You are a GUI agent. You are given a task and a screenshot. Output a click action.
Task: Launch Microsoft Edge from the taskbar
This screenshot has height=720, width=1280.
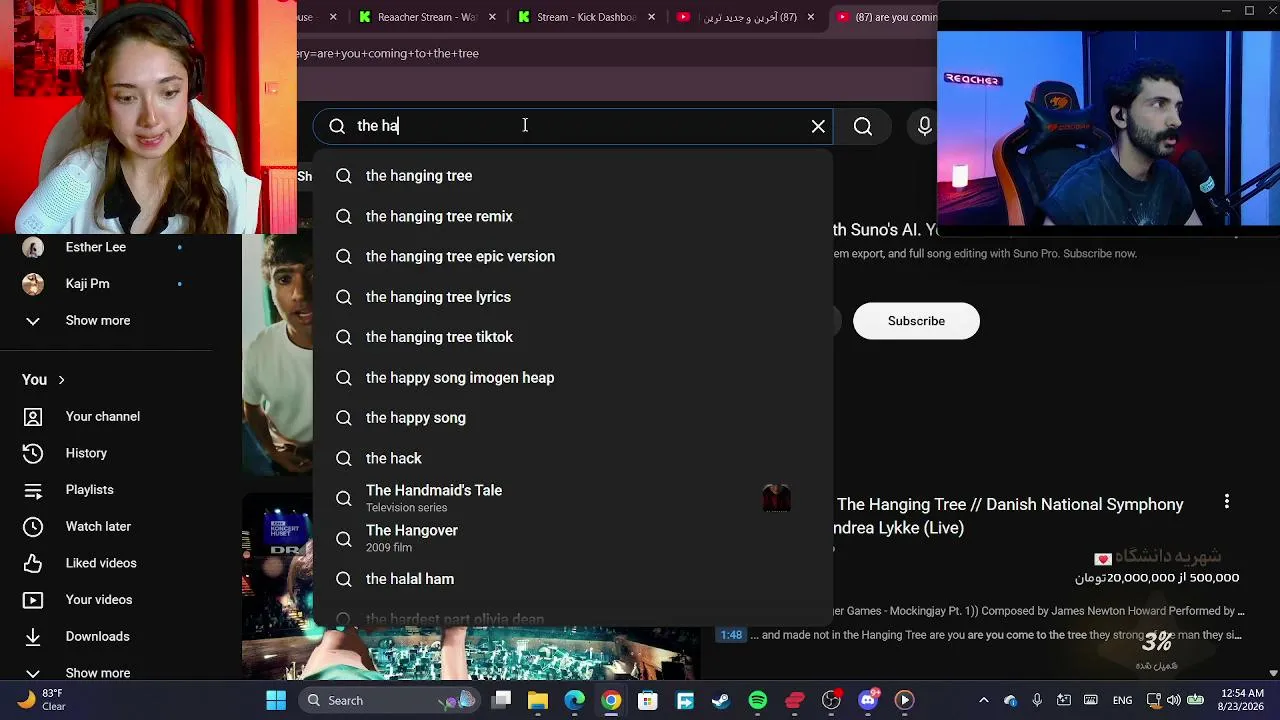pyautogui.click(x=575, y=700)
